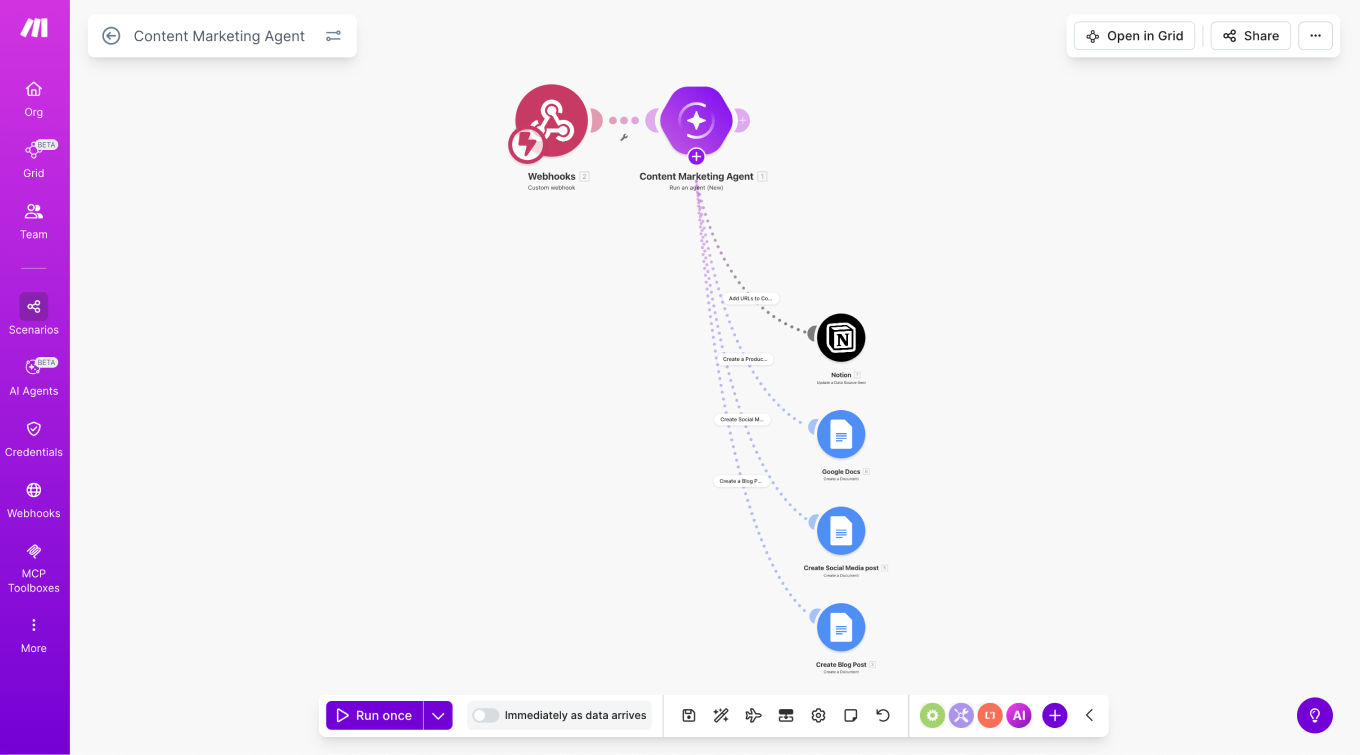Toggle the Immediately as data arrives switch

click(x=485, y=715)
